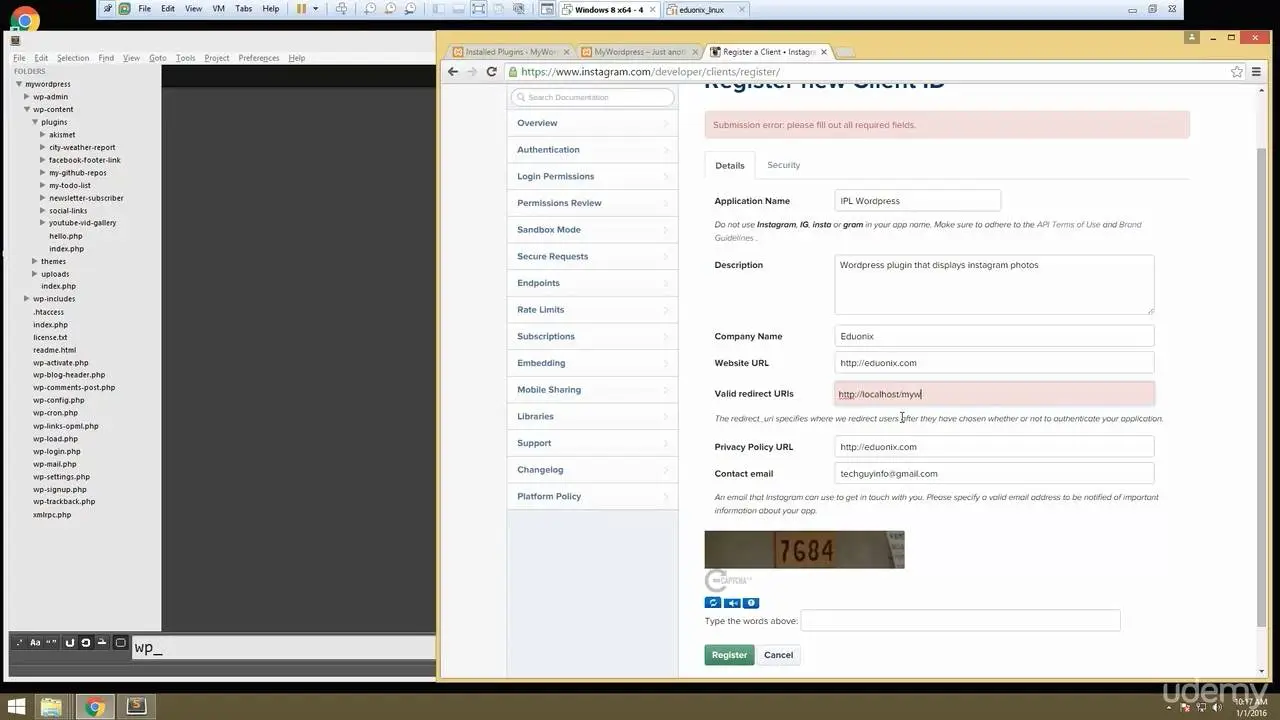Click the green Register button
This screenshot has height=720, width=1280.
(729, 655)
